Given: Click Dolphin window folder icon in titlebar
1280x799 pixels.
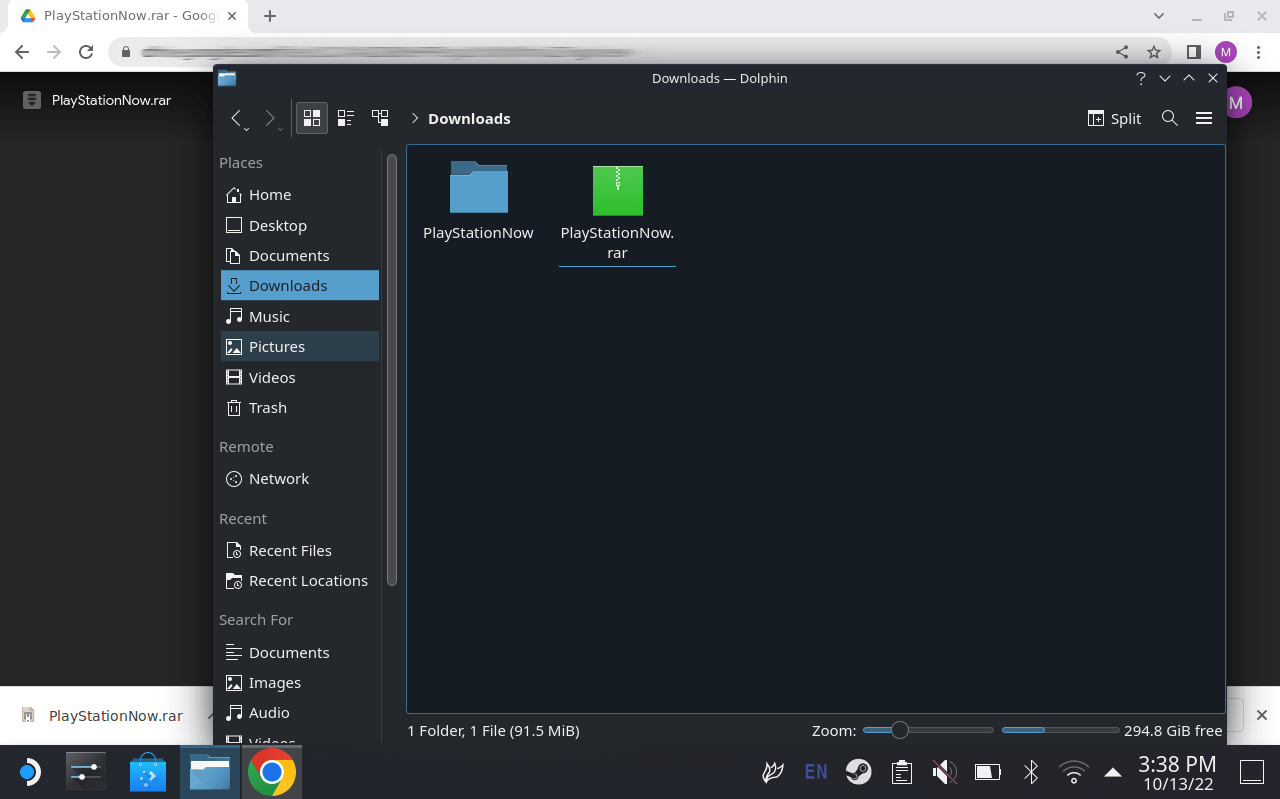Looking at the screenshot, I should pyautogui.click(x=227, y=78).
